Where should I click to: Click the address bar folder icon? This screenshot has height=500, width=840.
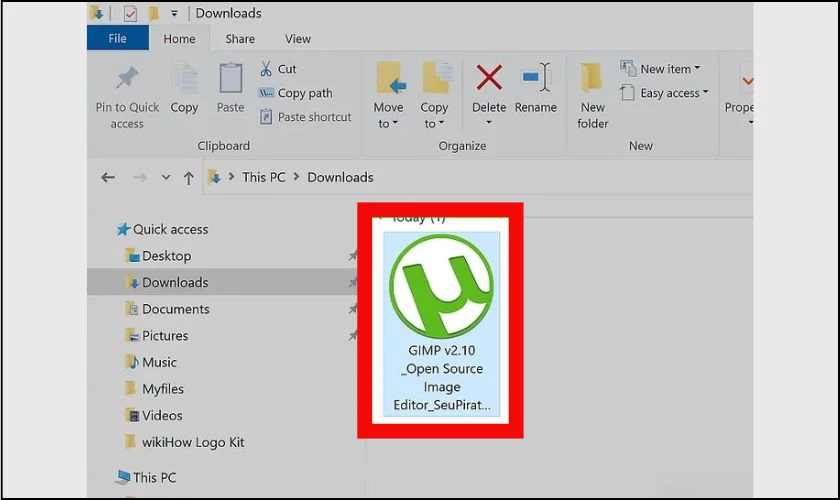point(214,177)
